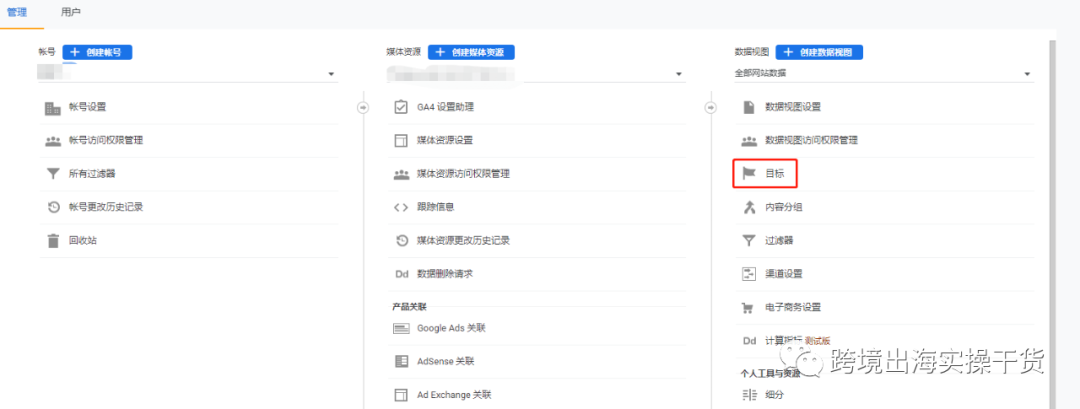Click the trash bin icon beside 回收站
The image size is (1080, 409).
(x=52, y=240)
